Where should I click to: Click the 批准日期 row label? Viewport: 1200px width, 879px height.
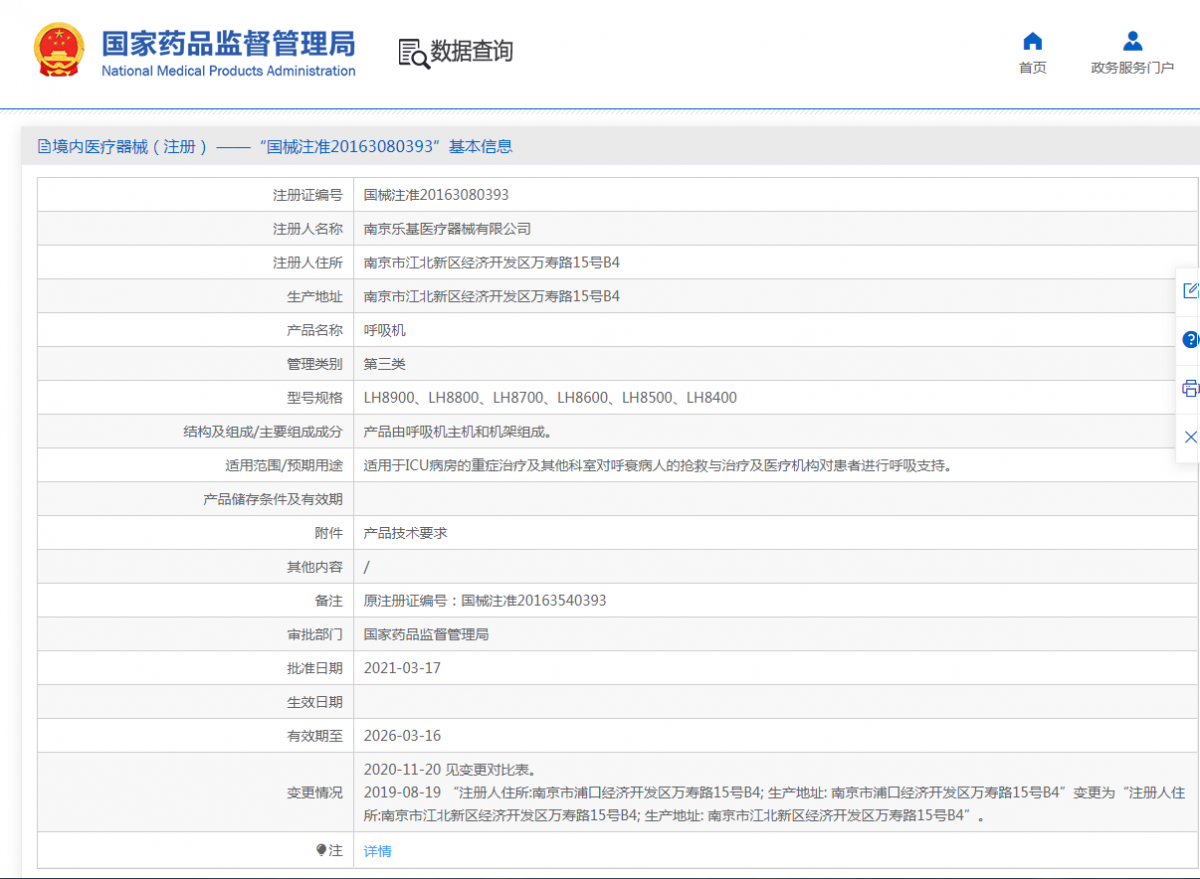coord(315,668)
